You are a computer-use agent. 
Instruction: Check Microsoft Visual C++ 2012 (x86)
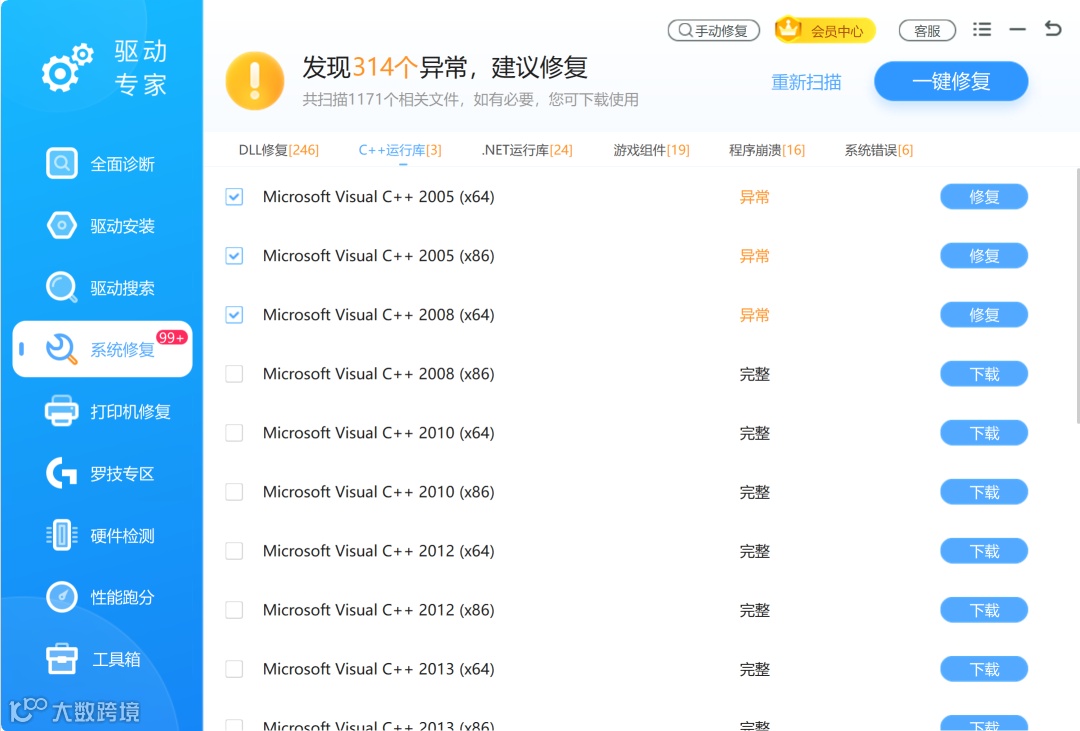[234, 610]
